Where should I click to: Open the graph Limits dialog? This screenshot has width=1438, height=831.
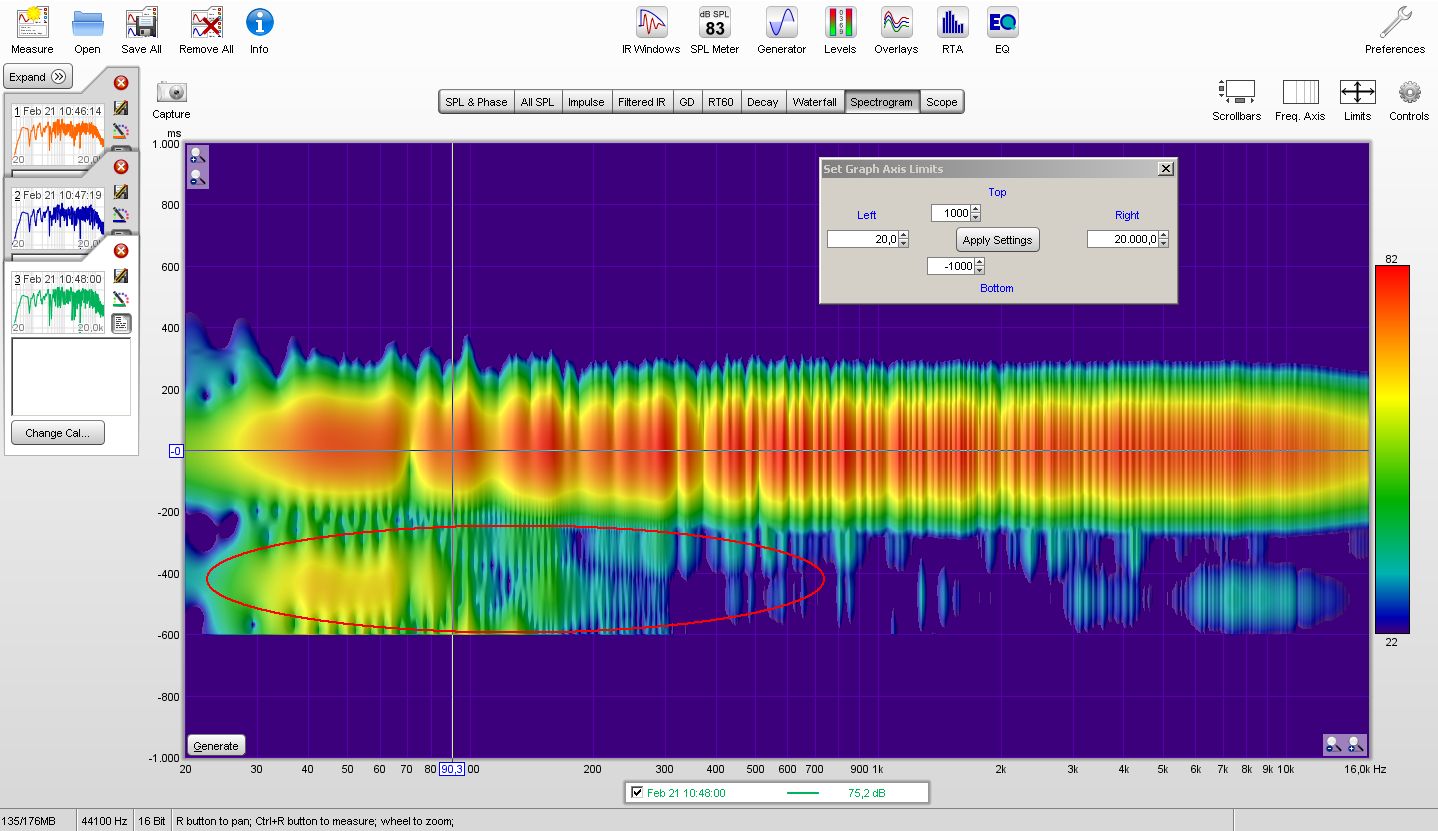1357,100
